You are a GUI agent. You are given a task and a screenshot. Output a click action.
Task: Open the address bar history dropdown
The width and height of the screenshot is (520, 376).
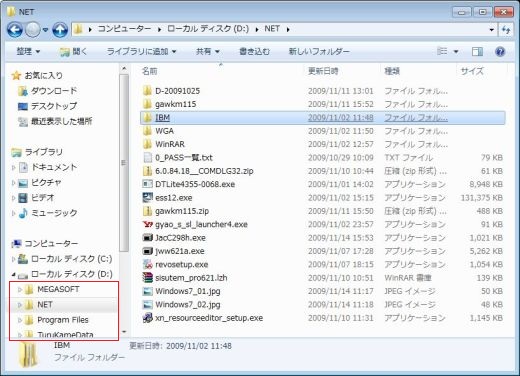pyautogui.click(x=491, y=30)
